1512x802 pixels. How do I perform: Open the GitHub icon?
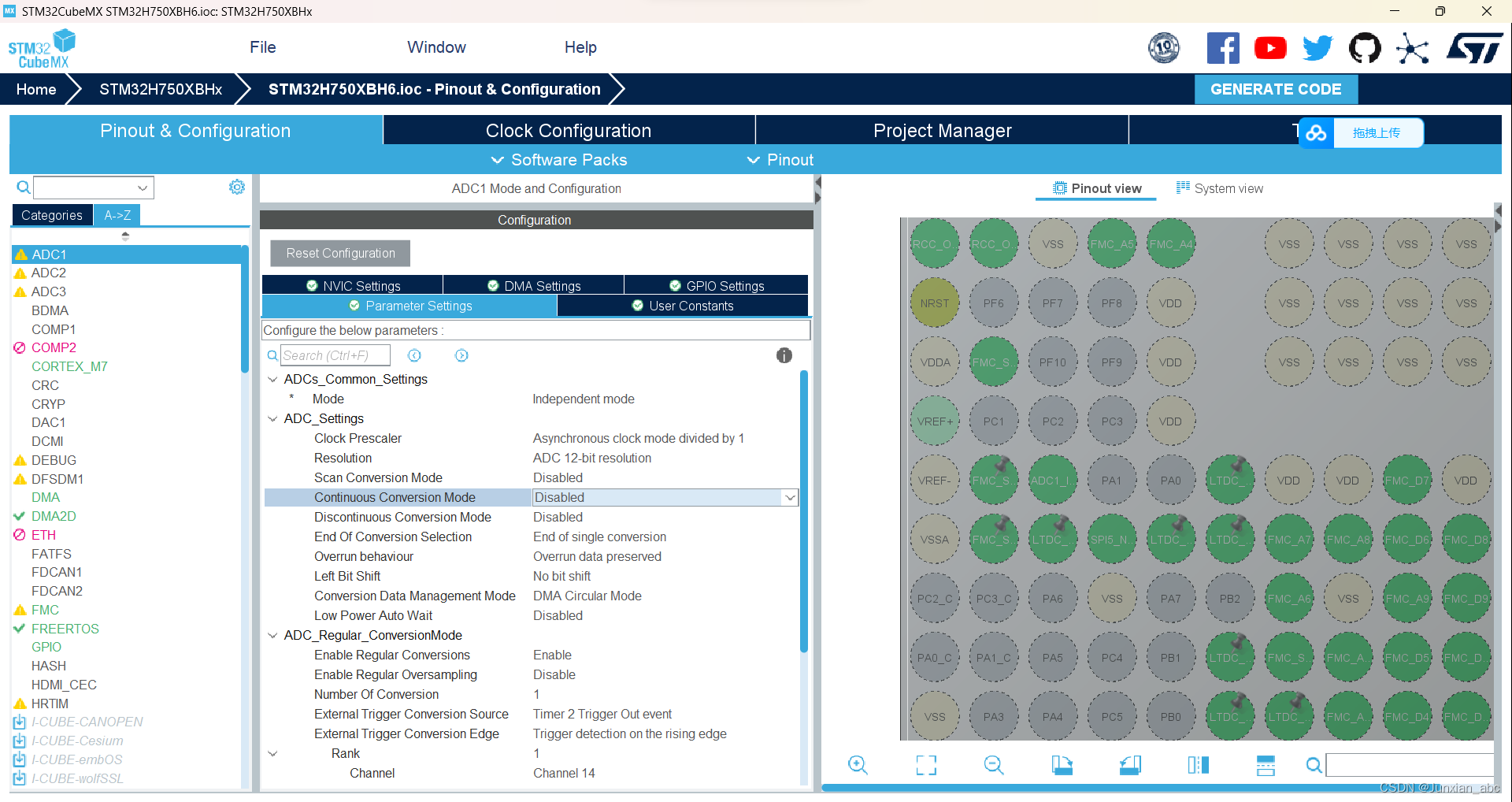tap(1365, 48)
